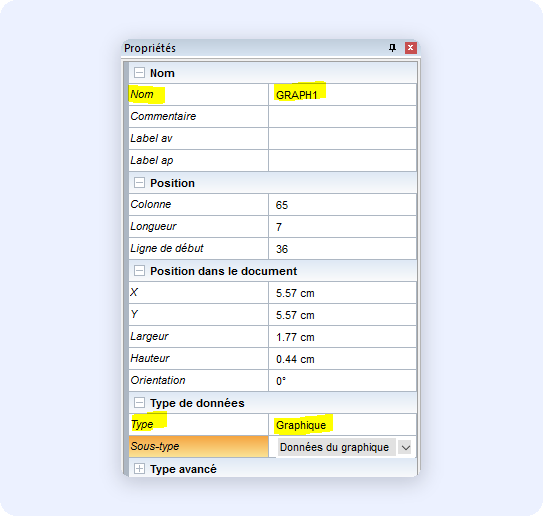The image size is (543, 516).
Task: Select the Orientation value 0°
Action: 342,381
